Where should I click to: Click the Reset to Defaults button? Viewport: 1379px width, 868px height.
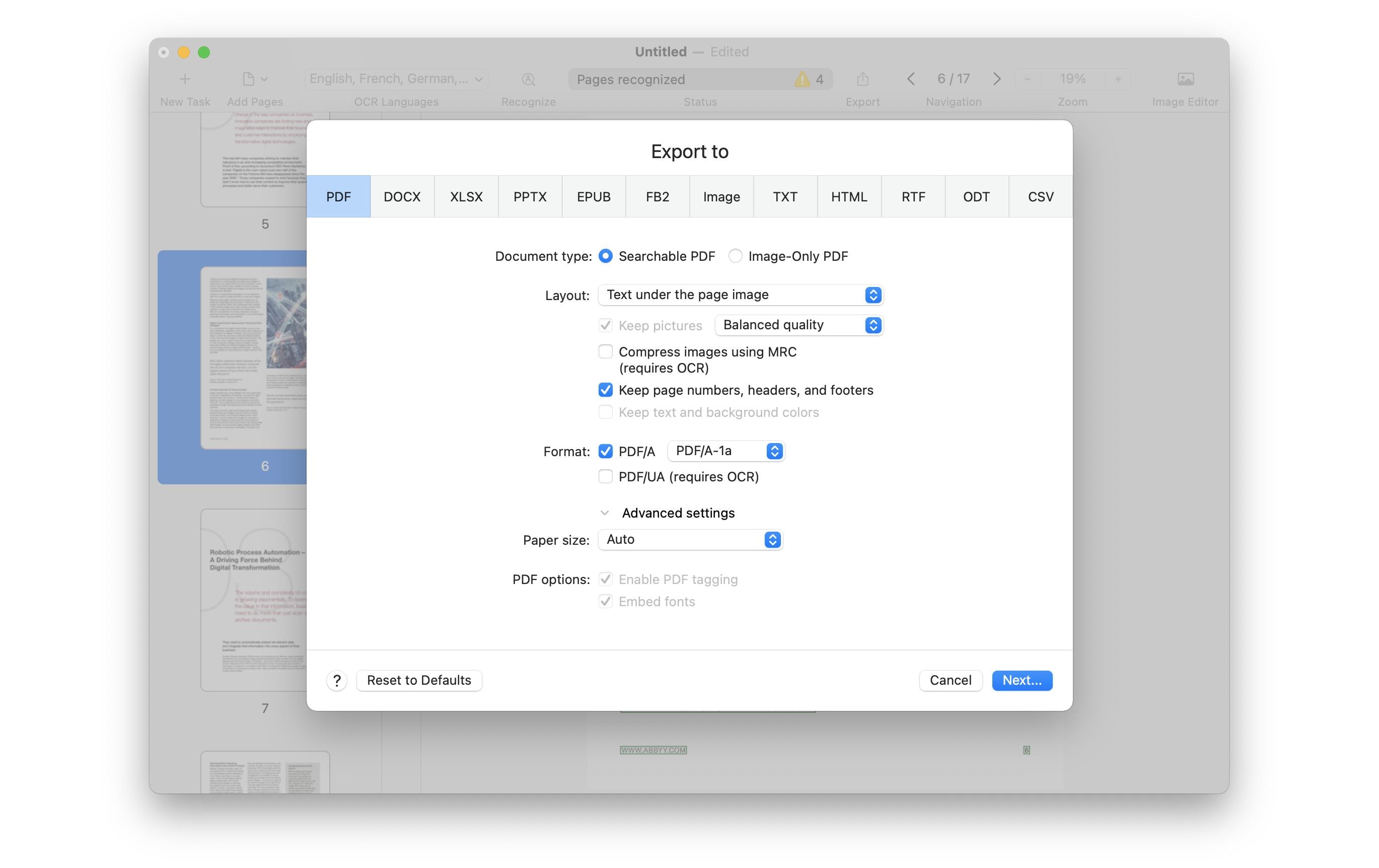418,680
